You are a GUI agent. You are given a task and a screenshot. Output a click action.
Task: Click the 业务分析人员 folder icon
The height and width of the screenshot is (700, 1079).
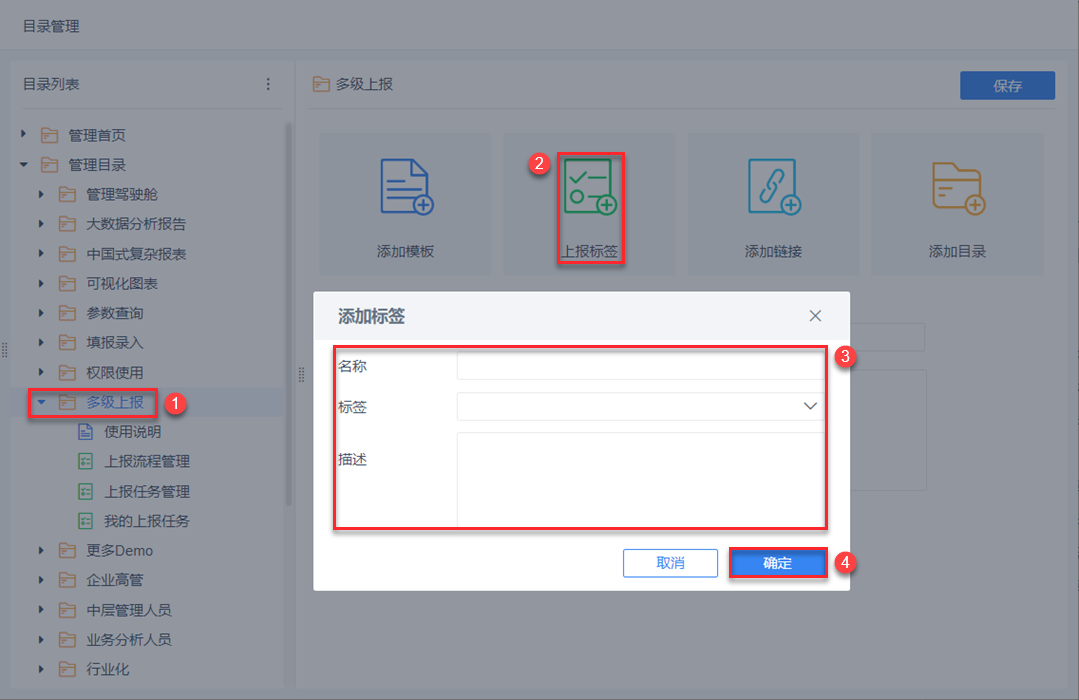pos(67,639)
